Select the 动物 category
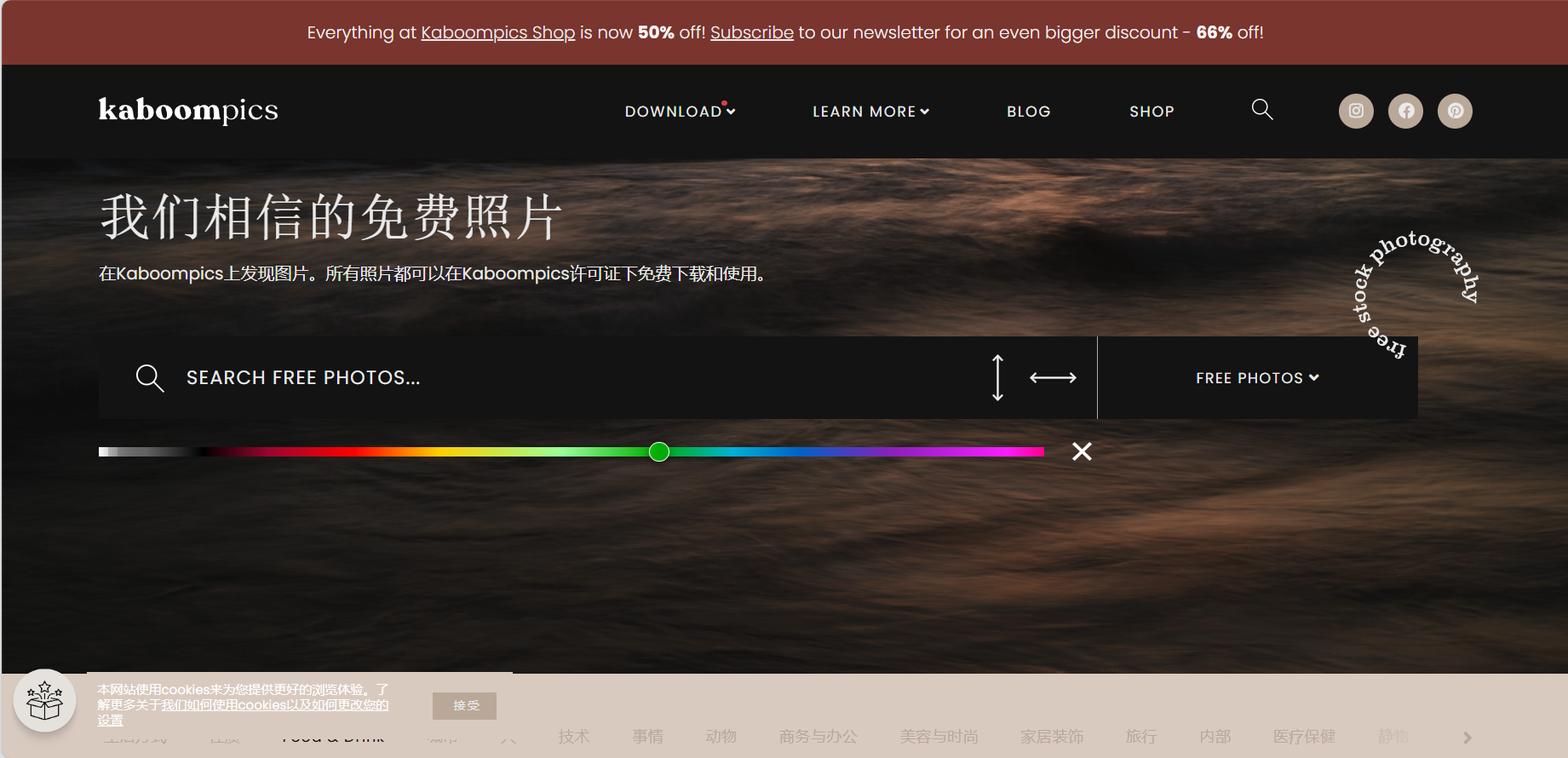This screenshot has height=758, width=1568. [721, 736]
